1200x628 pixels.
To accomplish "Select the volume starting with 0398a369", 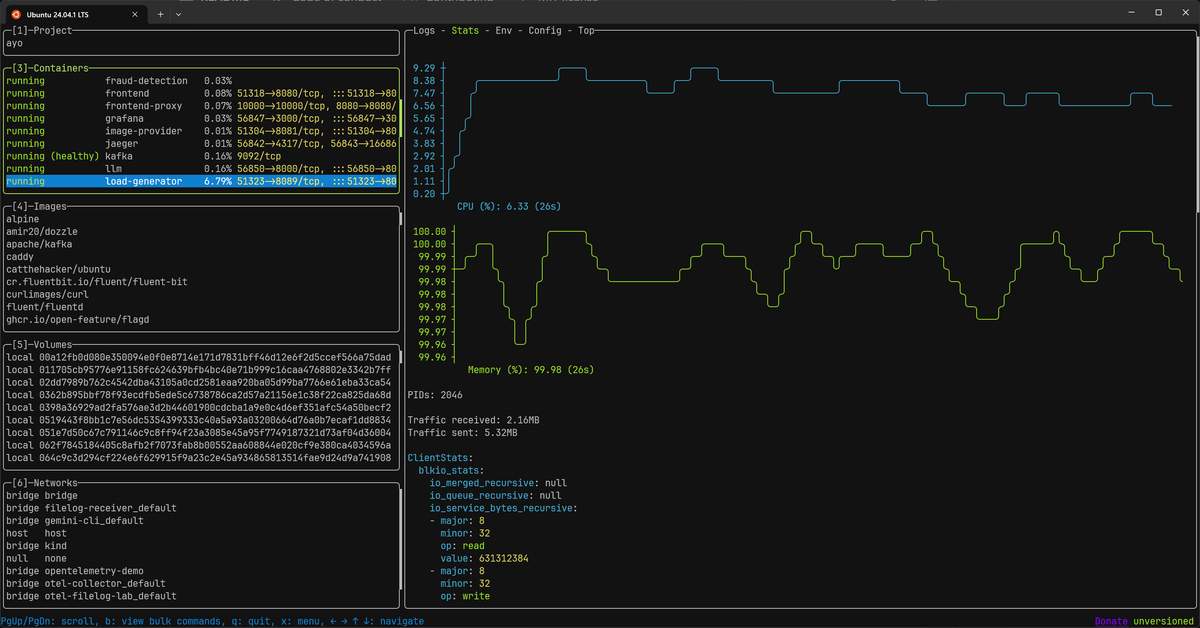I will coord(200,408).
